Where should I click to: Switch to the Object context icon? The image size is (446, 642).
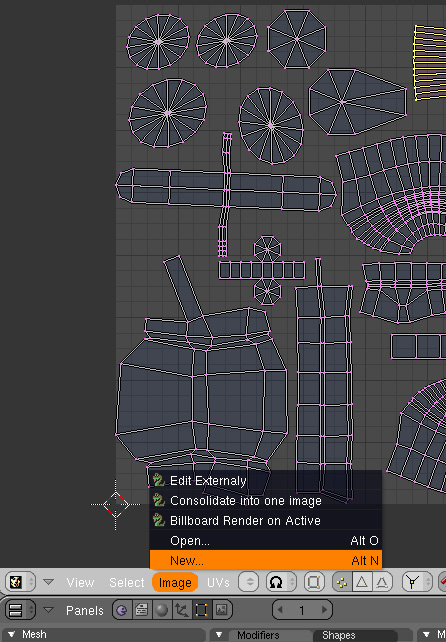[x=181, y=610]
